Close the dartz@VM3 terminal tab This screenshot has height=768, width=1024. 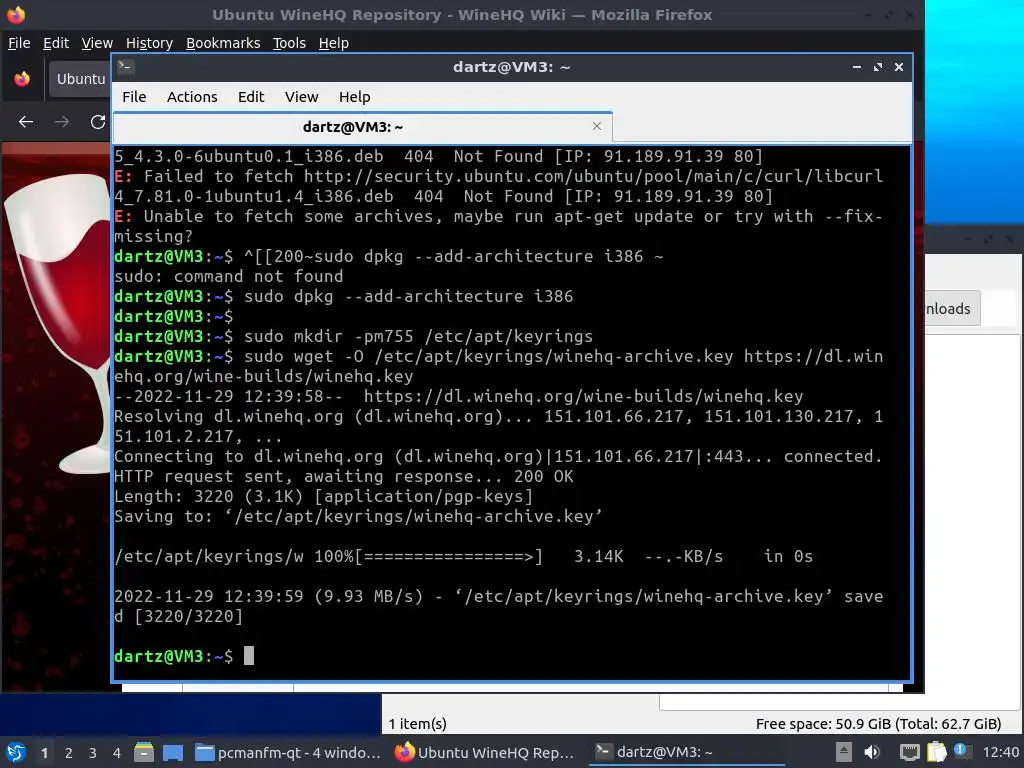coord(596,126)
